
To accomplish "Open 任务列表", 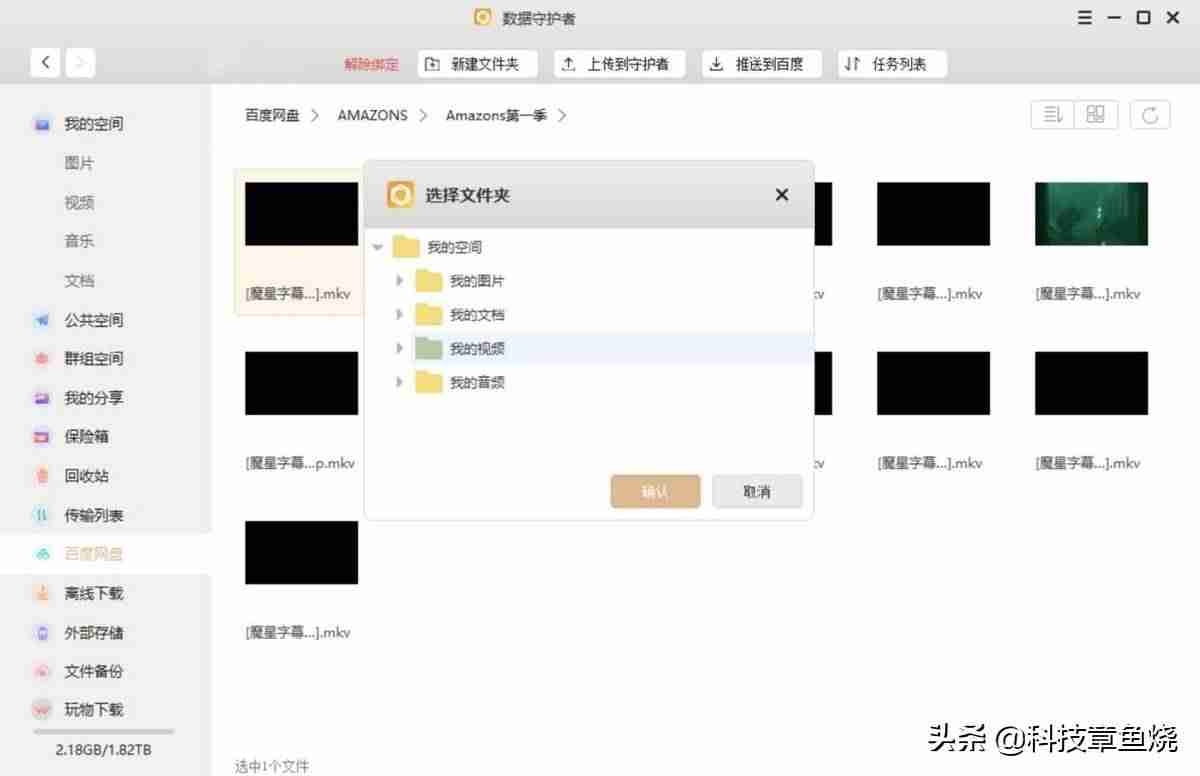I will [x=892, y=64].
